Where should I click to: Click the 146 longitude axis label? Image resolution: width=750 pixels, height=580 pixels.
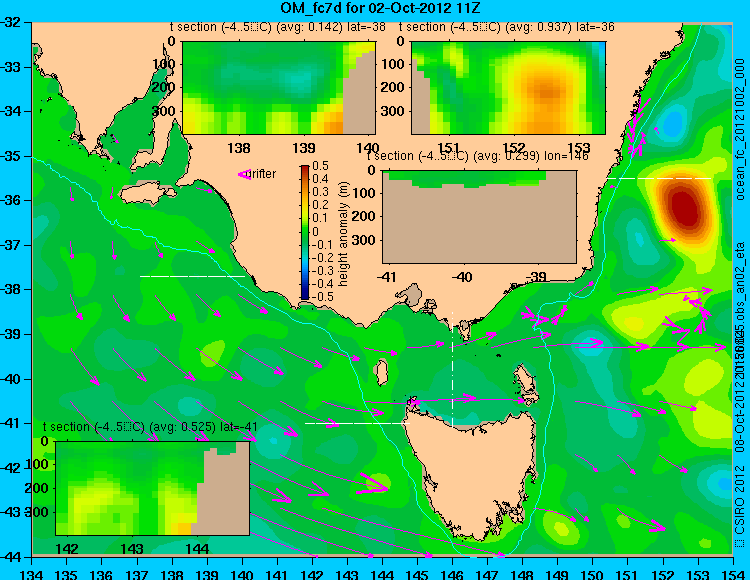(x=452, y=574)
